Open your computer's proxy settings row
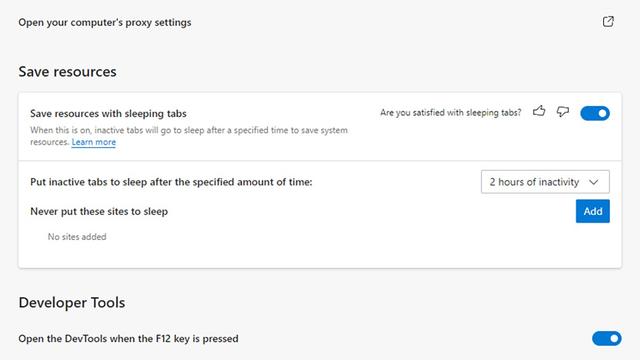Viewport: 640px width, 360px height. pyautogui.click(x=316, y=22)
